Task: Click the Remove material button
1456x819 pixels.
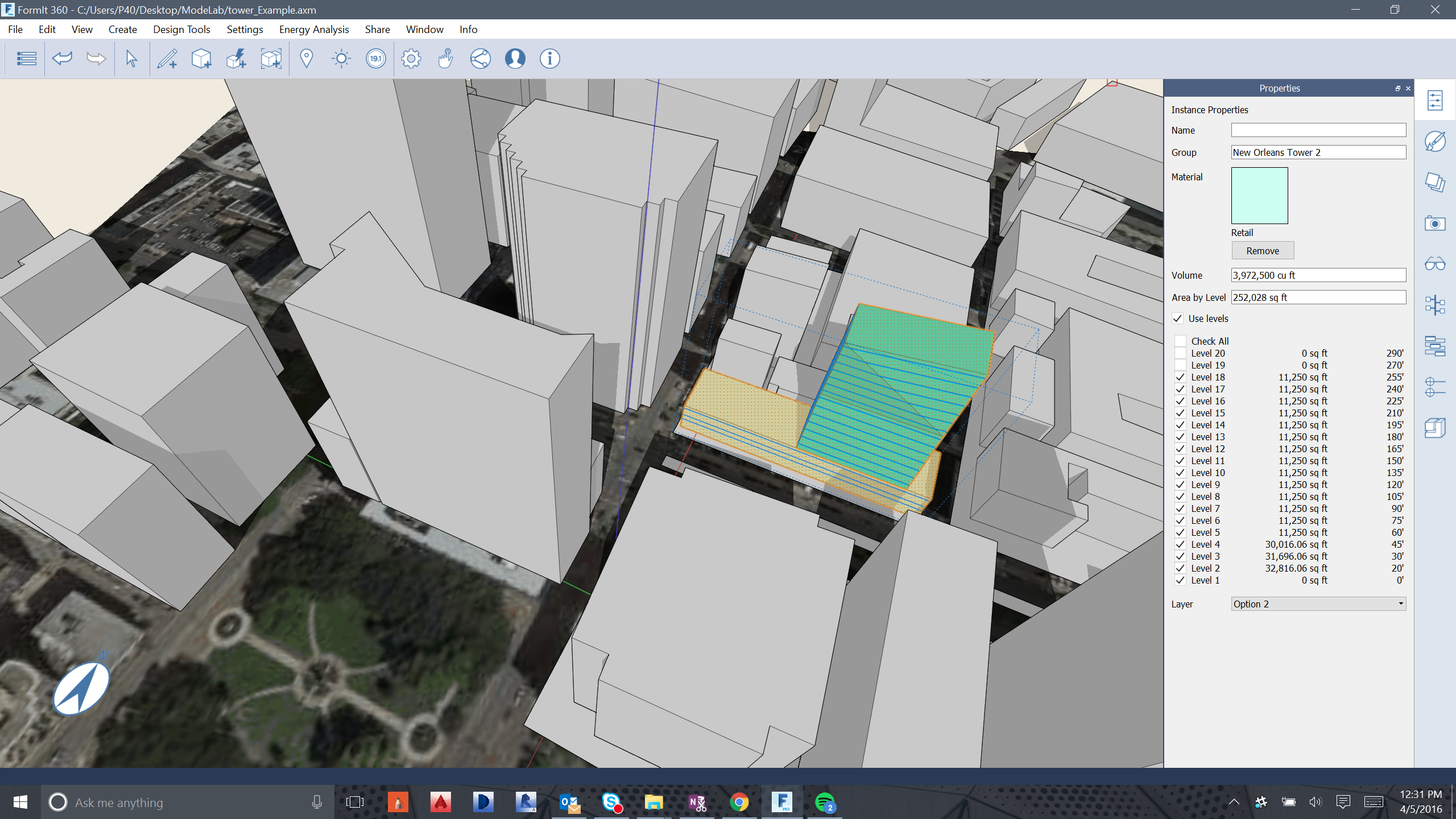Action: [x=1262, y=251]
